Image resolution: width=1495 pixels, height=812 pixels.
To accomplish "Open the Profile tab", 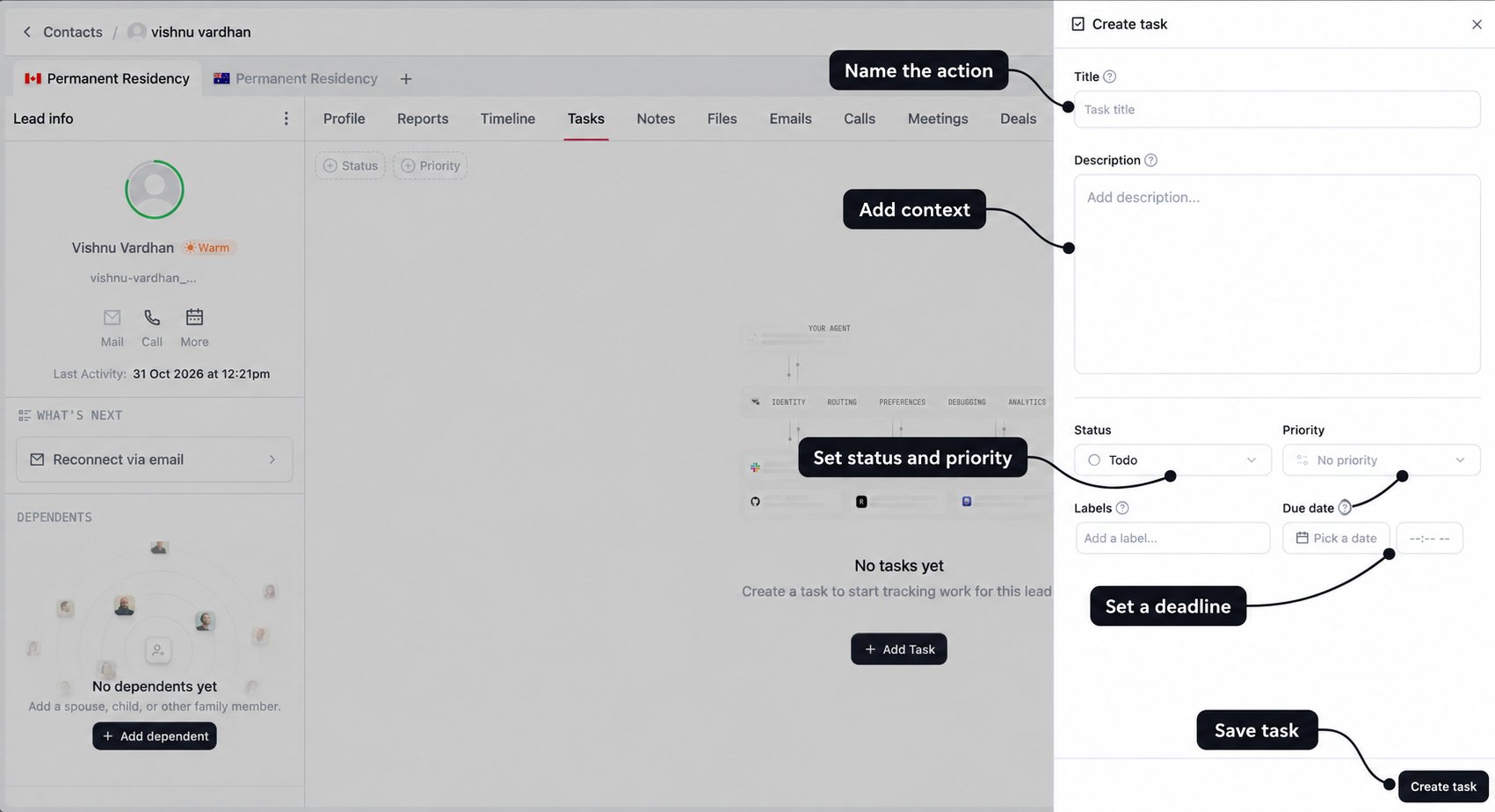I will (344, 119).
